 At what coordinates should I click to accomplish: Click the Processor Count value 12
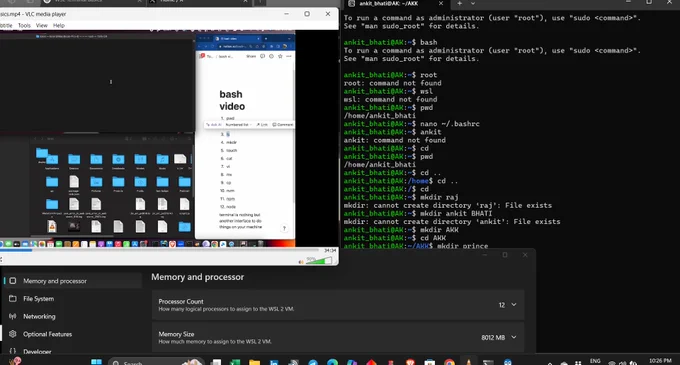coord(502,305)
